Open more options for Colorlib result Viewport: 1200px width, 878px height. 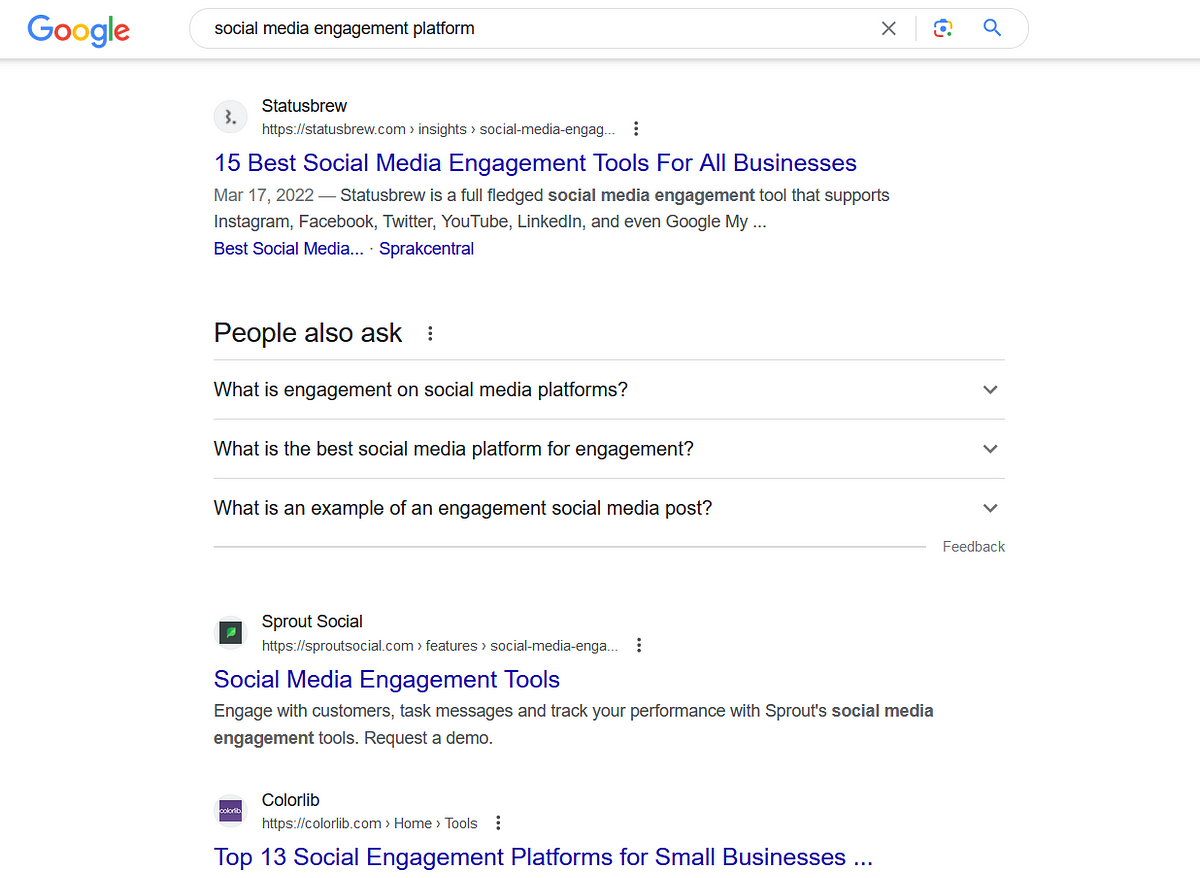tap(498, 824)
